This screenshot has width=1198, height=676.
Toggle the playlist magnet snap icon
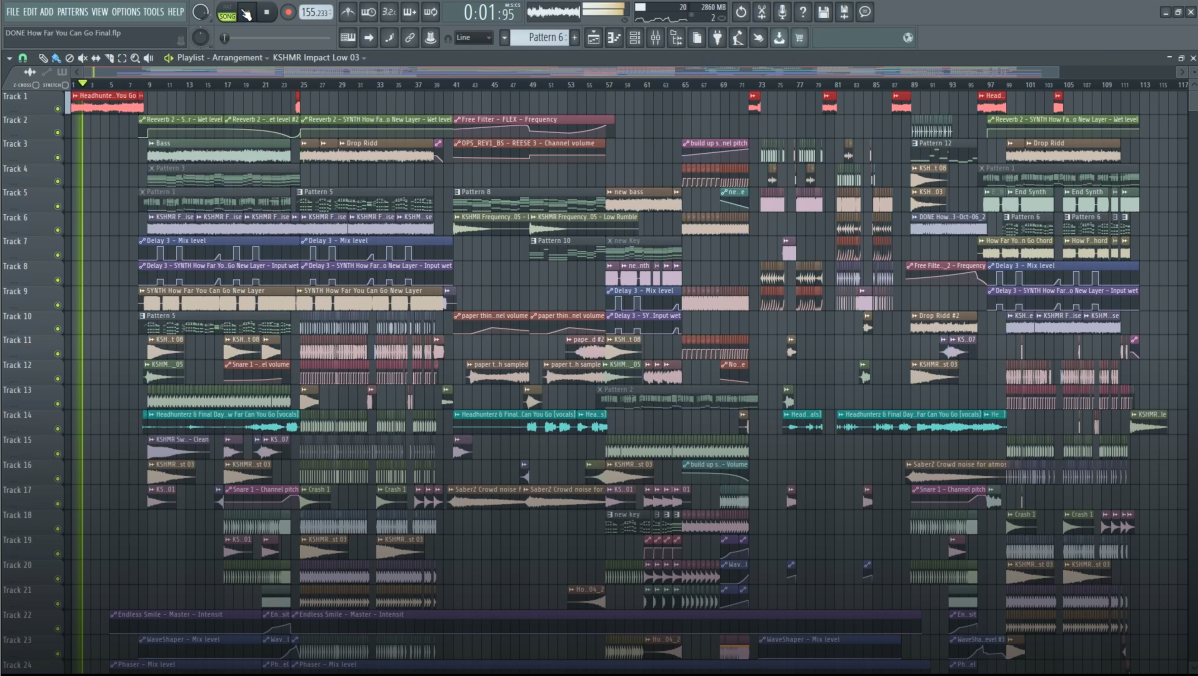23,58
